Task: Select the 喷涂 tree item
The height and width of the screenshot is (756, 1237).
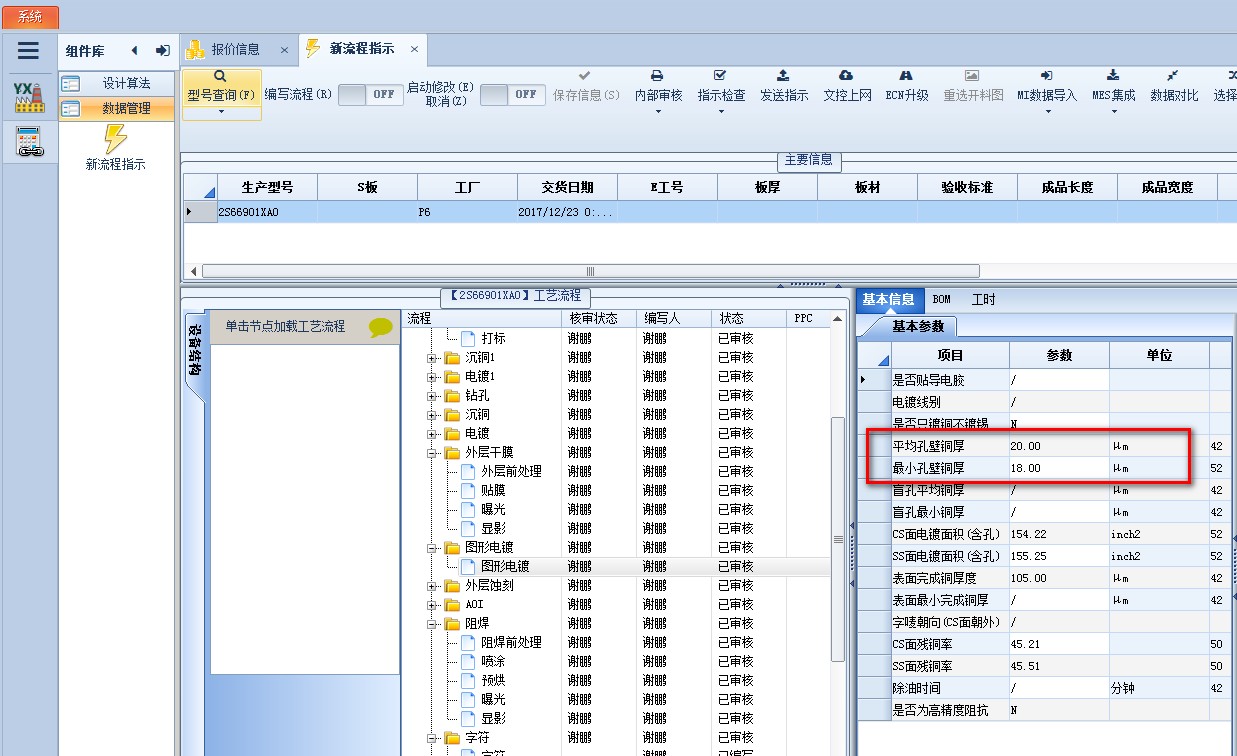Action: coord(493,662)
